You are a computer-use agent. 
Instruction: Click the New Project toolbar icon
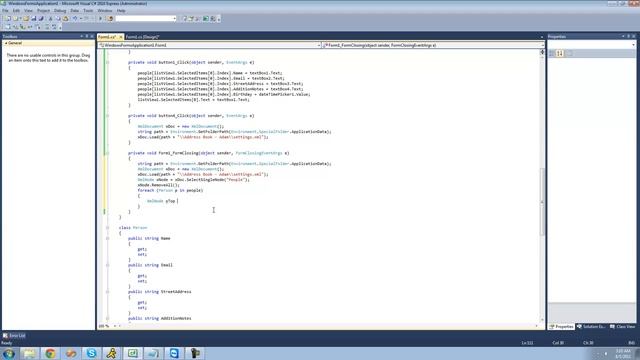[x=8, y=18]
